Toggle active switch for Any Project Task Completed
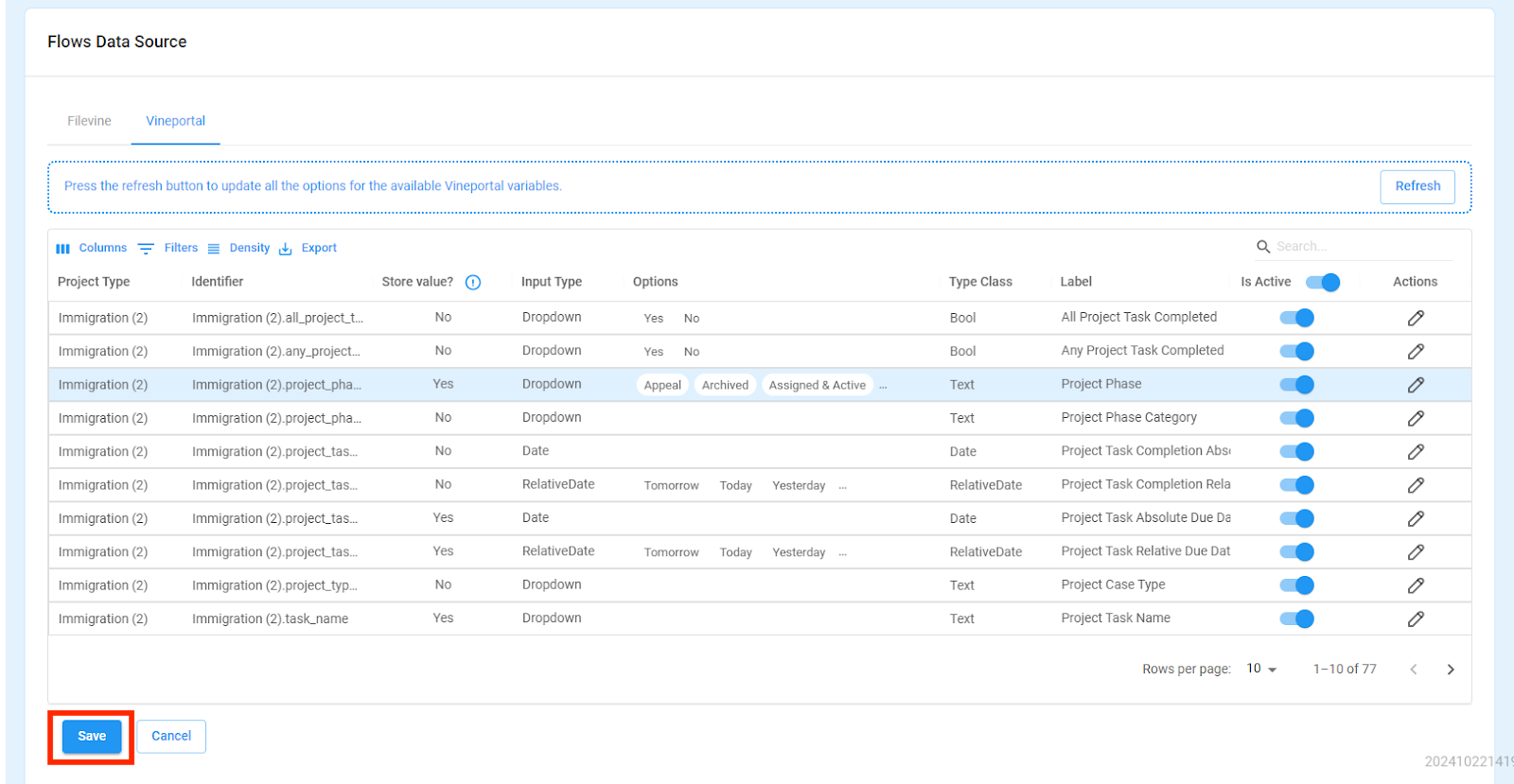1514x784 pixels. (x=1297, y=351)
